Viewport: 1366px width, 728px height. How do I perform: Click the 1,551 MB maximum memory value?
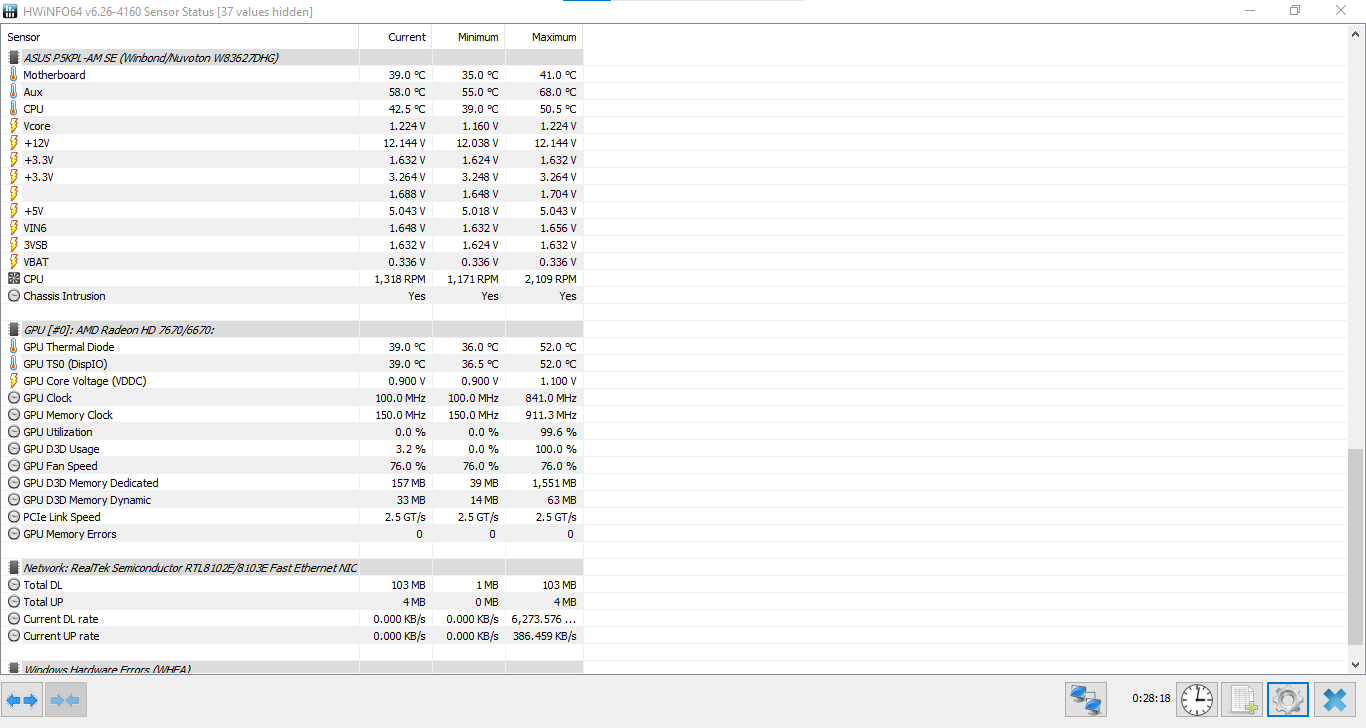click(553, 483)
